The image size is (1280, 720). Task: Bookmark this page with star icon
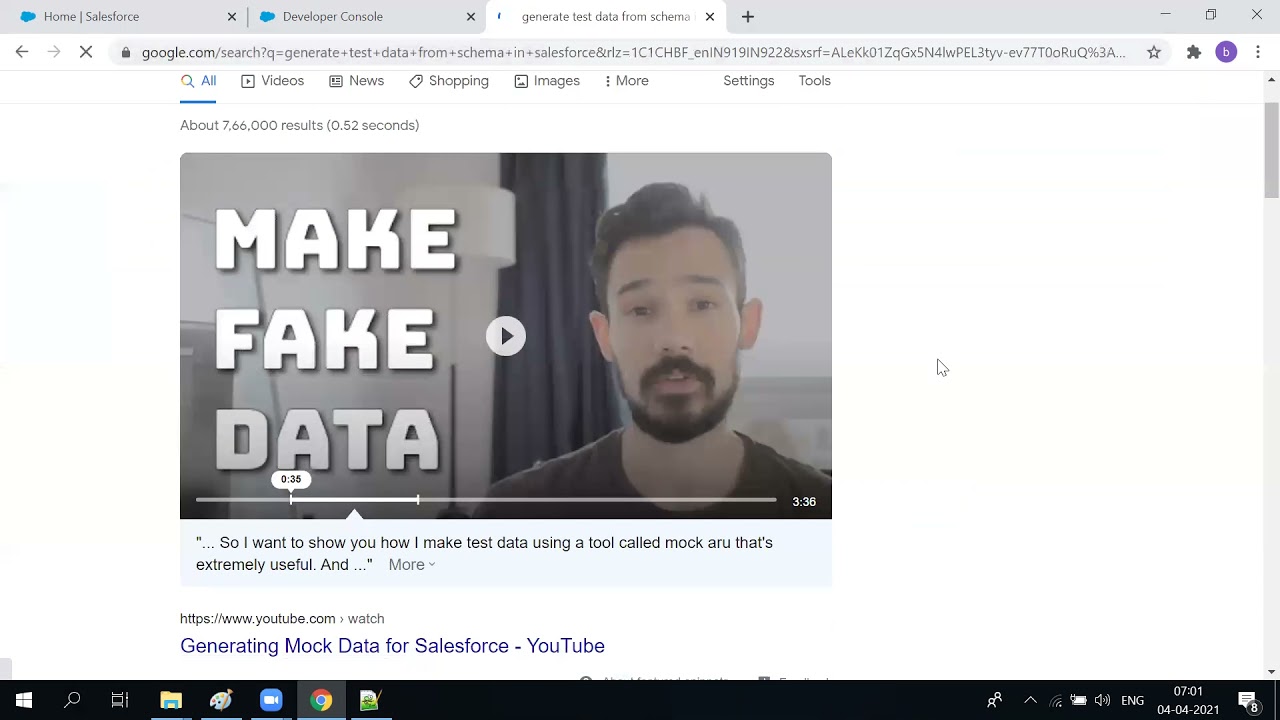pos(1154,52)
